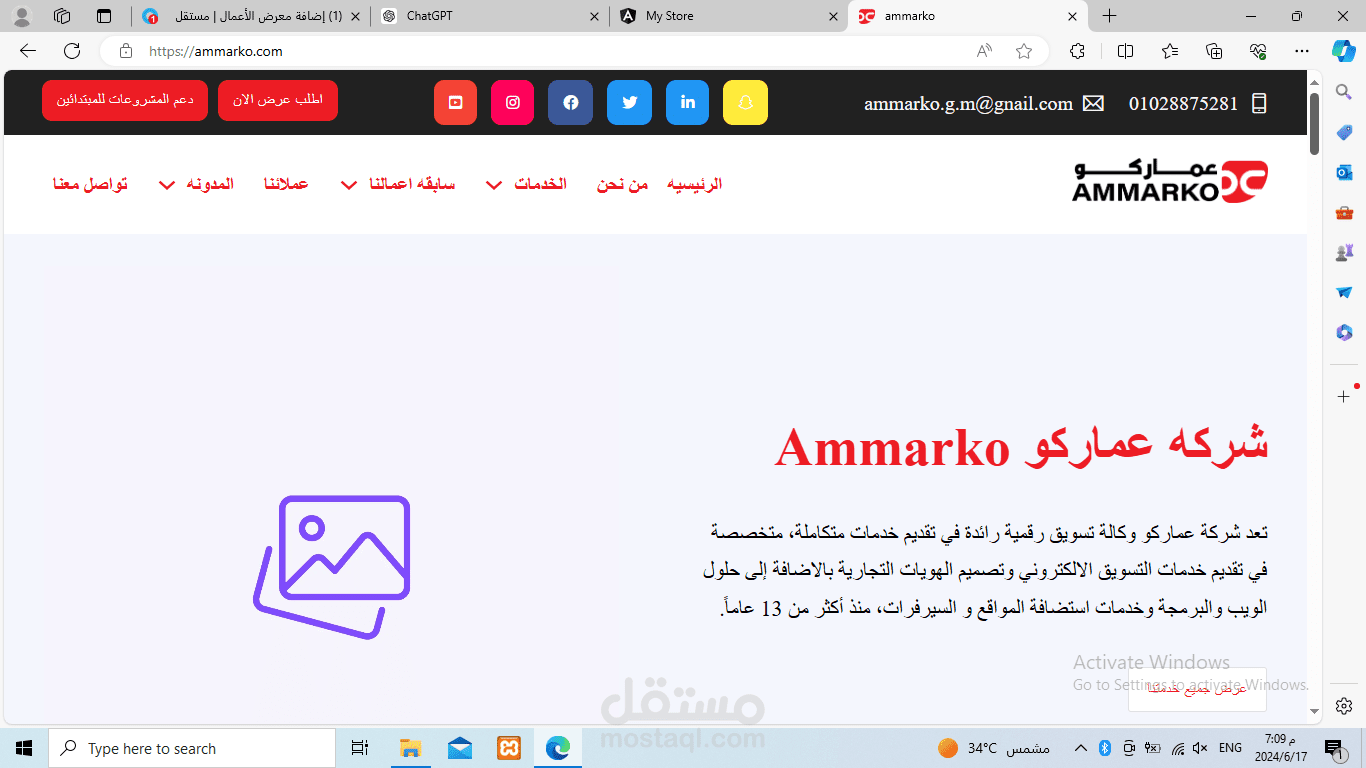
Task: Click the mobile phone icon in header
Action: tap(1259, 103)
